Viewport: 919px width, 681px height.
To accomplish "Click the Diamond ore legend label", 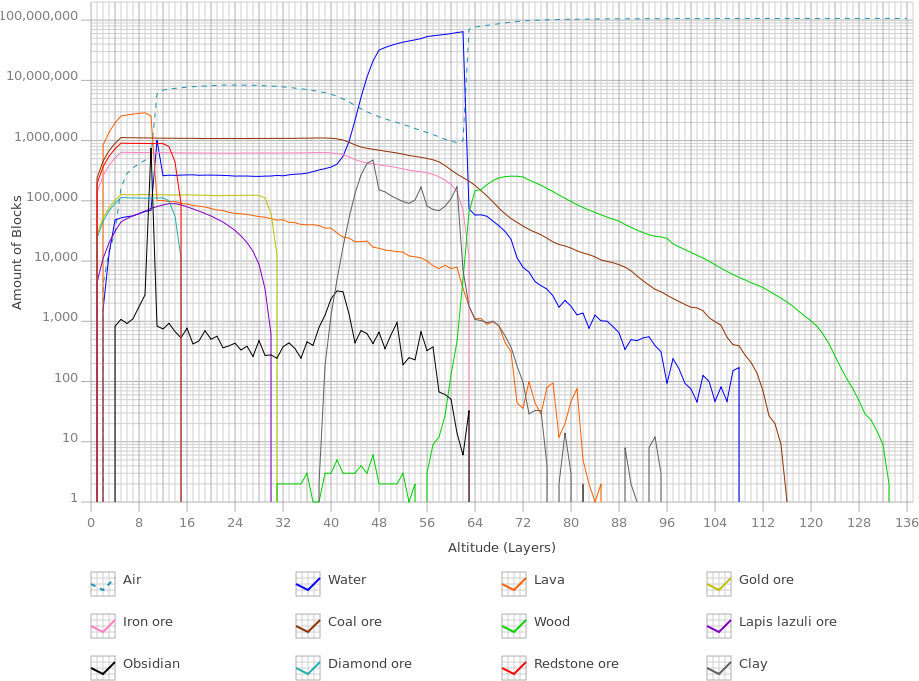I will pos(370,664).
